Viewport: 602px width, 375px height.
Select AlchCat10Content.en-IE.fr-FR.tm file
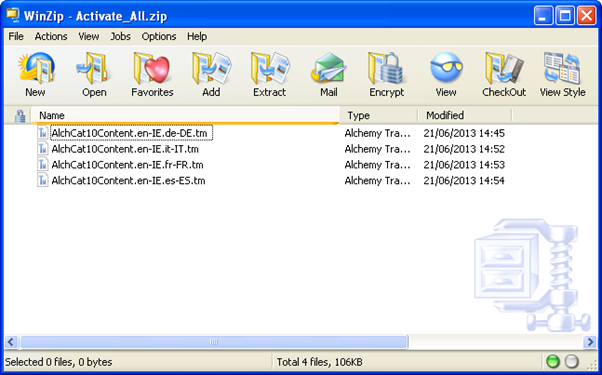click(127, 165)
